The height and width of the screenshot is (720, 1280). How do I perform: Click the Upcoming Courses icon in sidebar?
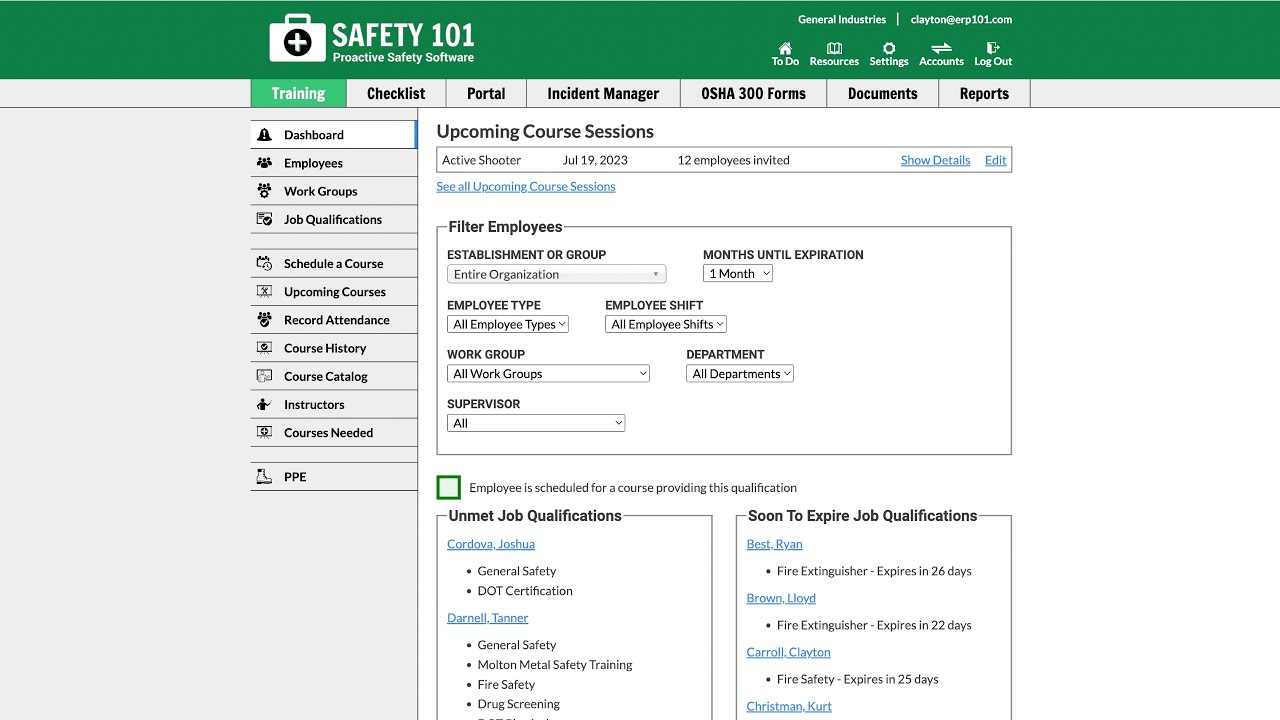264,292
